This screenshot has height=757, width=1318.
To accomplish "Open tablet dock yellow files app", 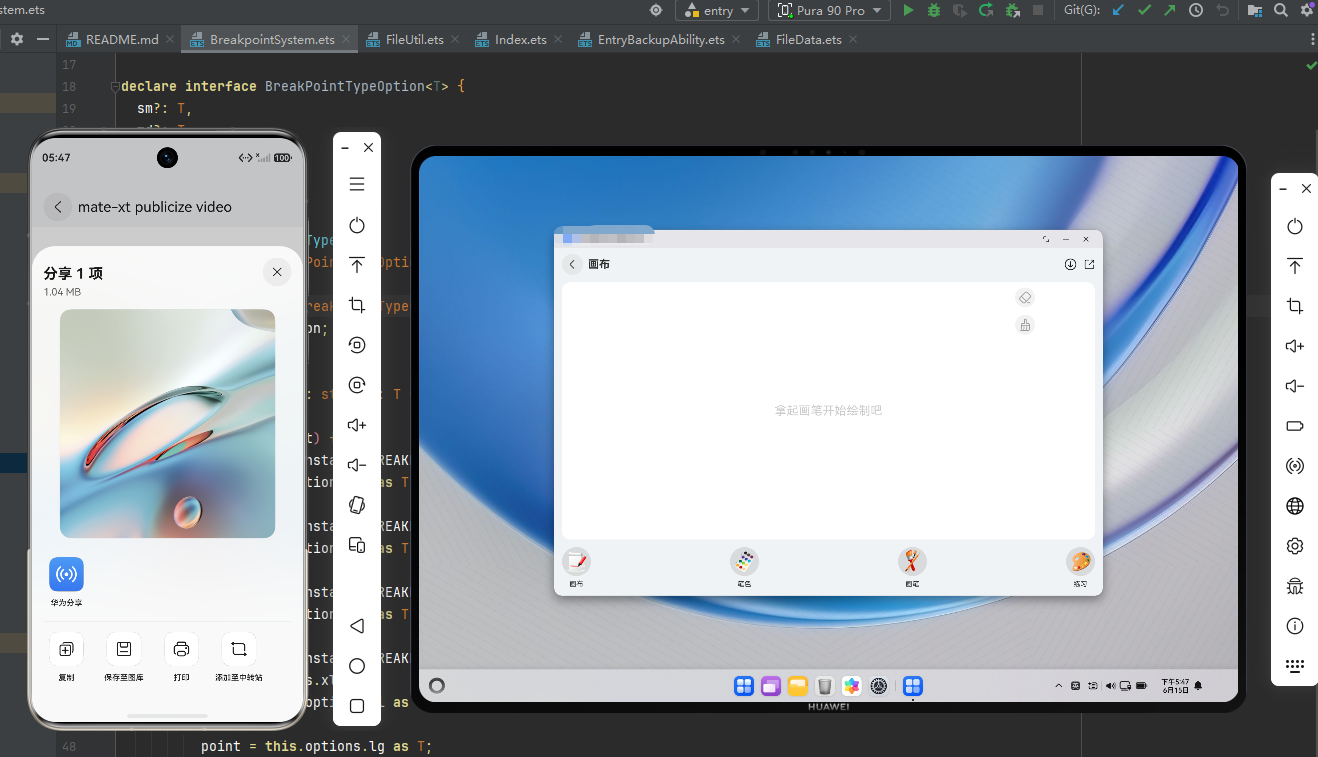I will click(x=797, y=686).
